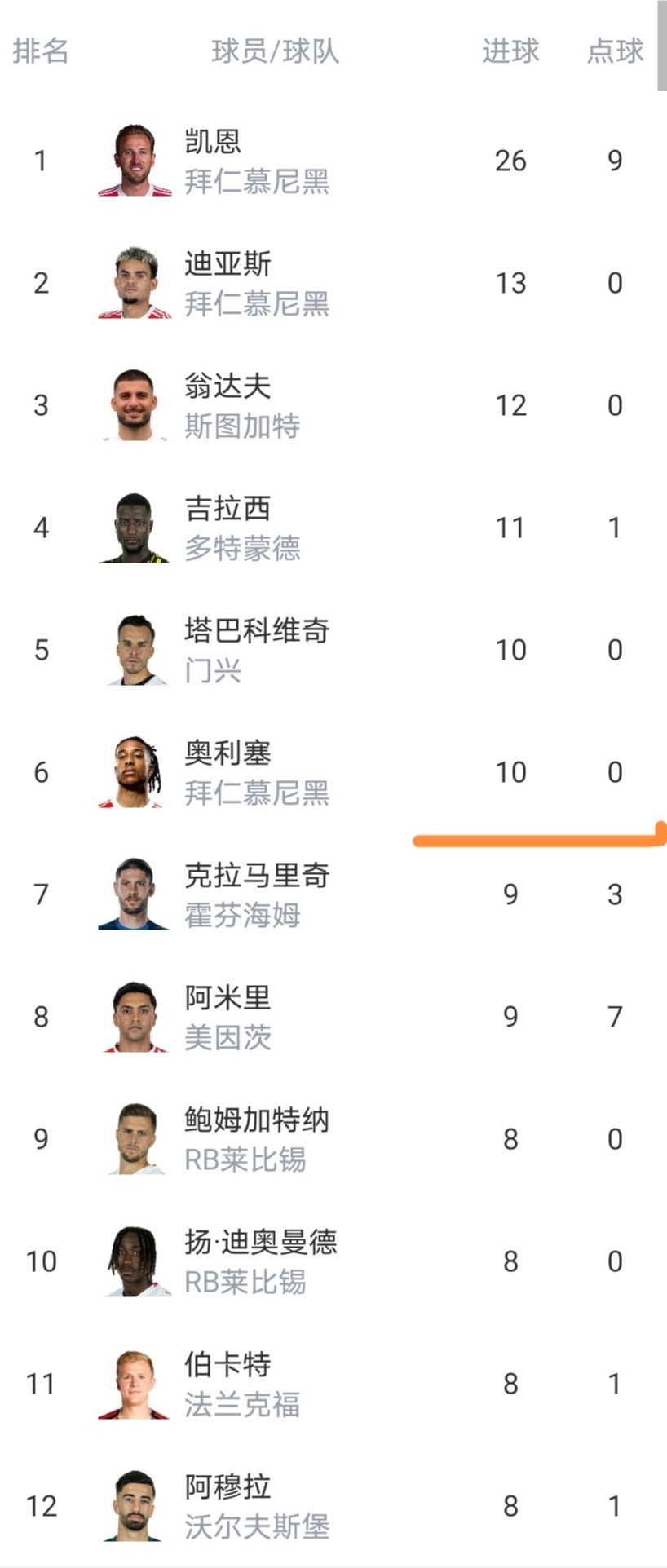Open the 扬·迪奥曼德 player name link
Image resolution: width=667 pixels, height=1568 pixels.
click(x=260, y=1242)
